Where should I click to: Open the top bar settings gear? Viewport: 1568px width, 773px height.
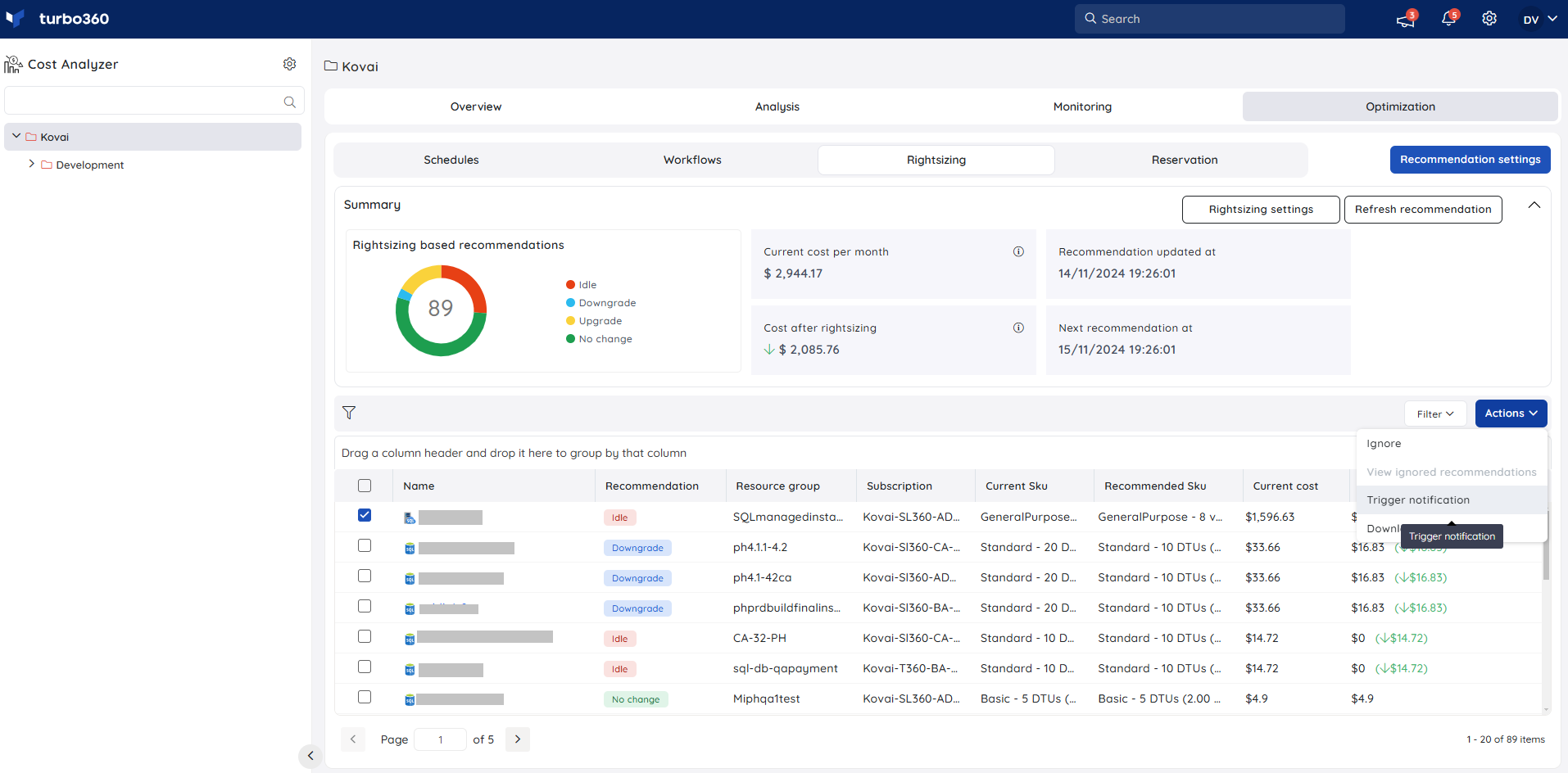tap(1489, 19)
